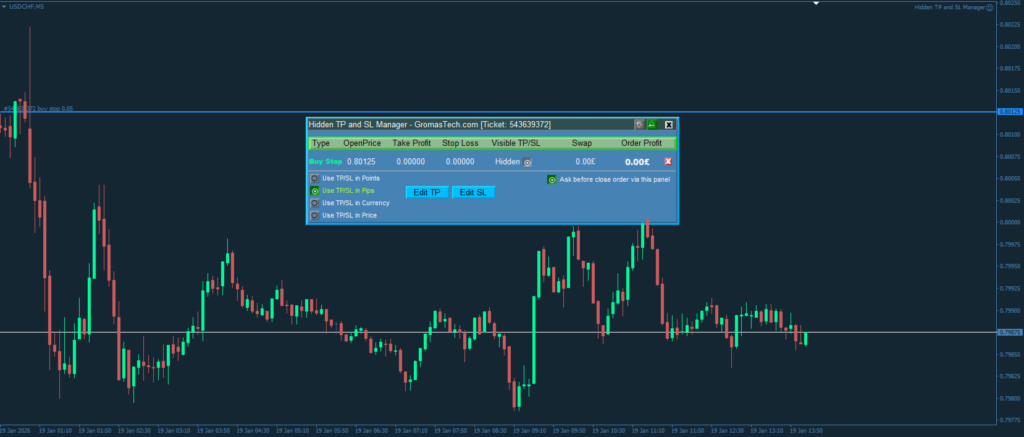Click the USDCHF,M5 chart symbol label
1024x437 pixels.
(26, 5)
